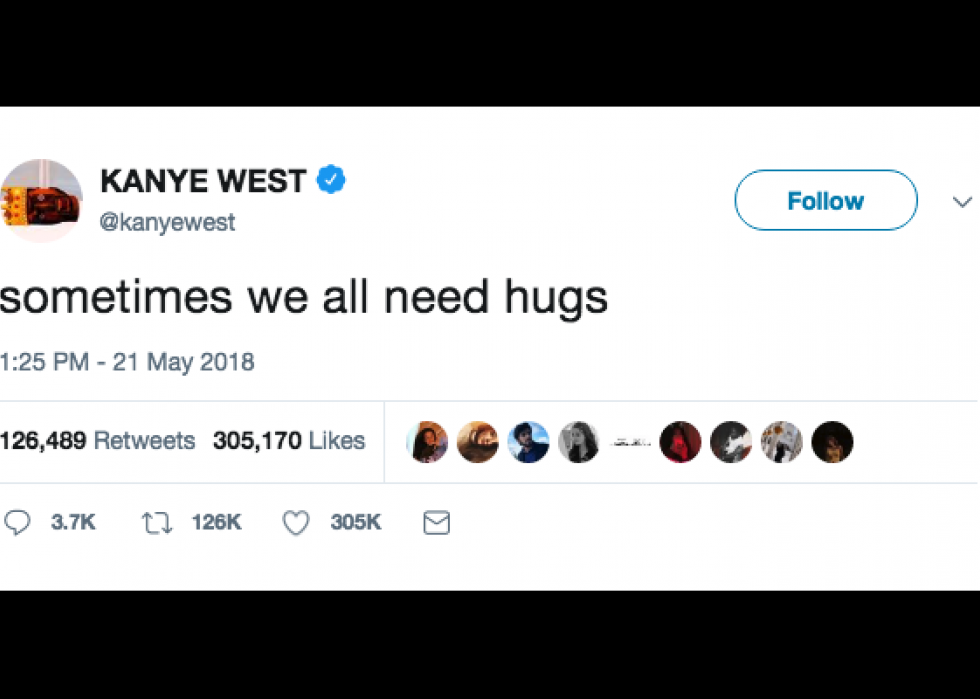
Task: Like the tweet with the heart icon
Action: (296, 523)
